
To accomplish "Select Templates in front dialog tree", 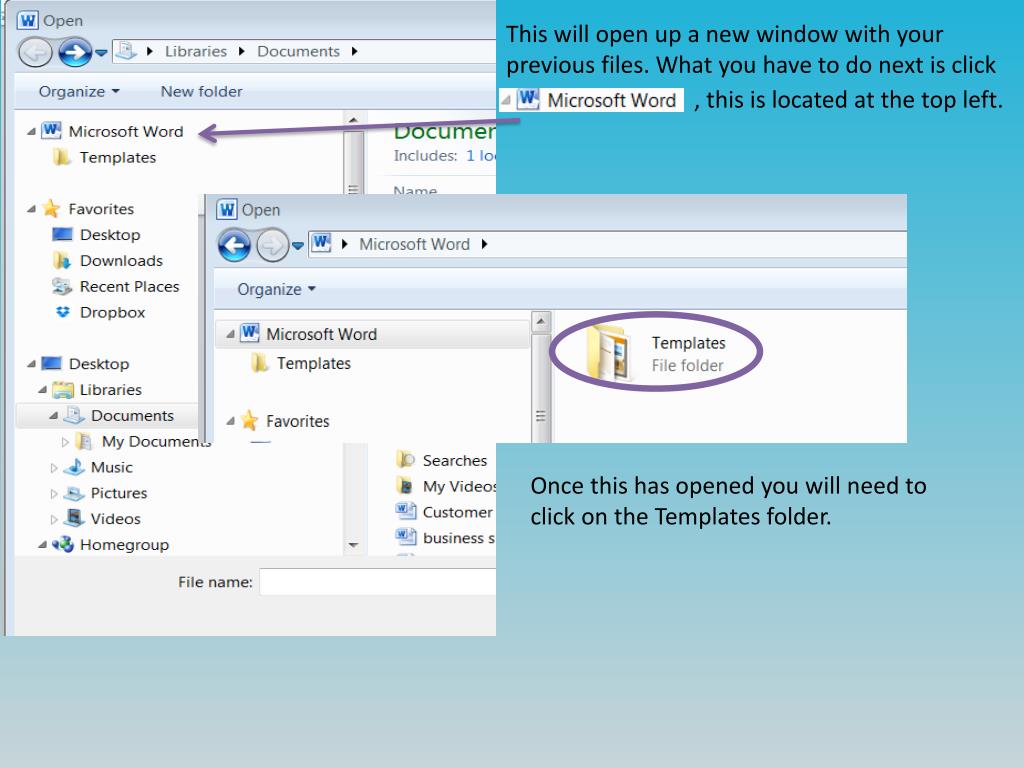I will click(313, 364).
